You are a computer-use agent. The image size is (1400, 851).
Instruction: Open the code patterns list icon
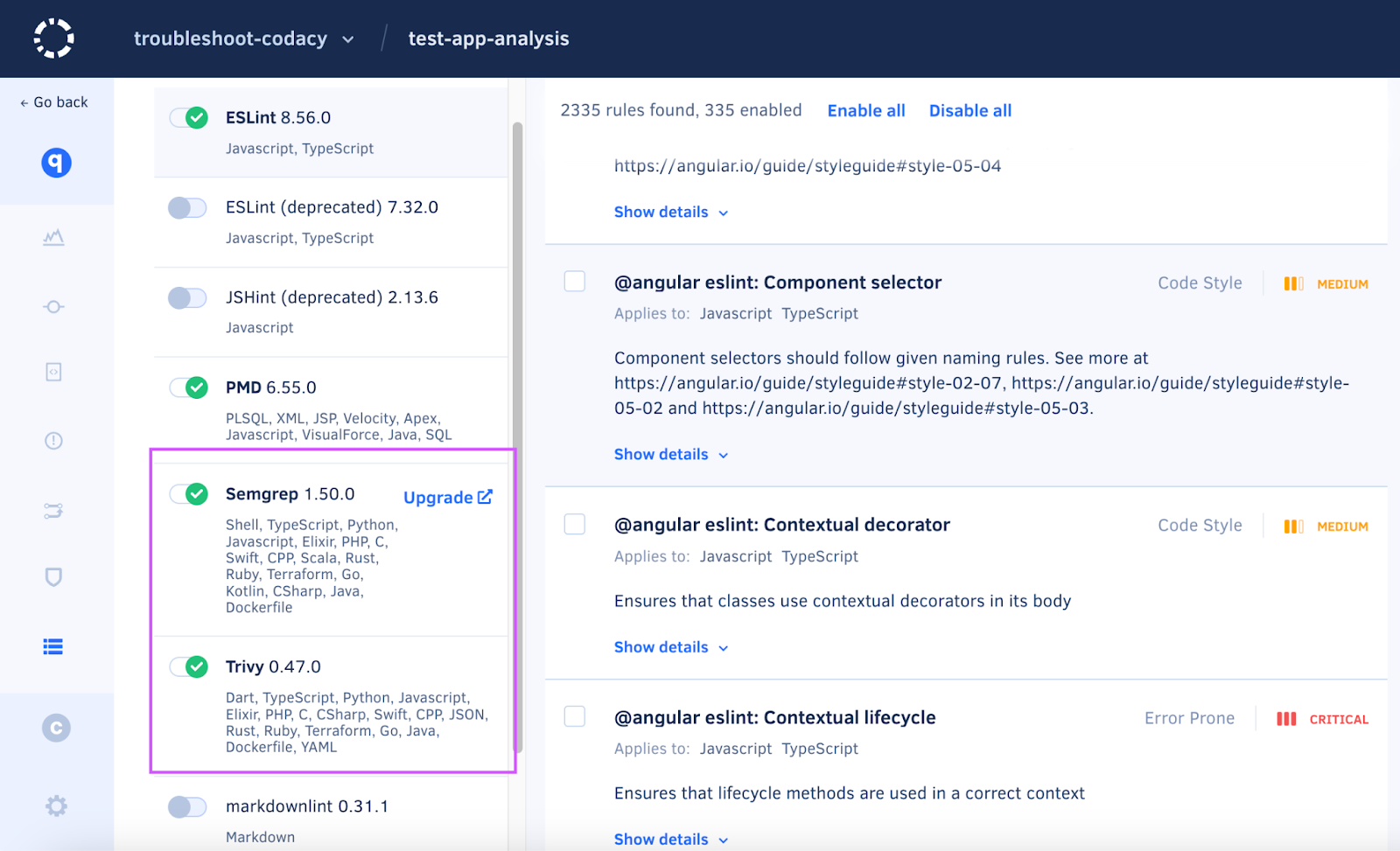point(53,646)
